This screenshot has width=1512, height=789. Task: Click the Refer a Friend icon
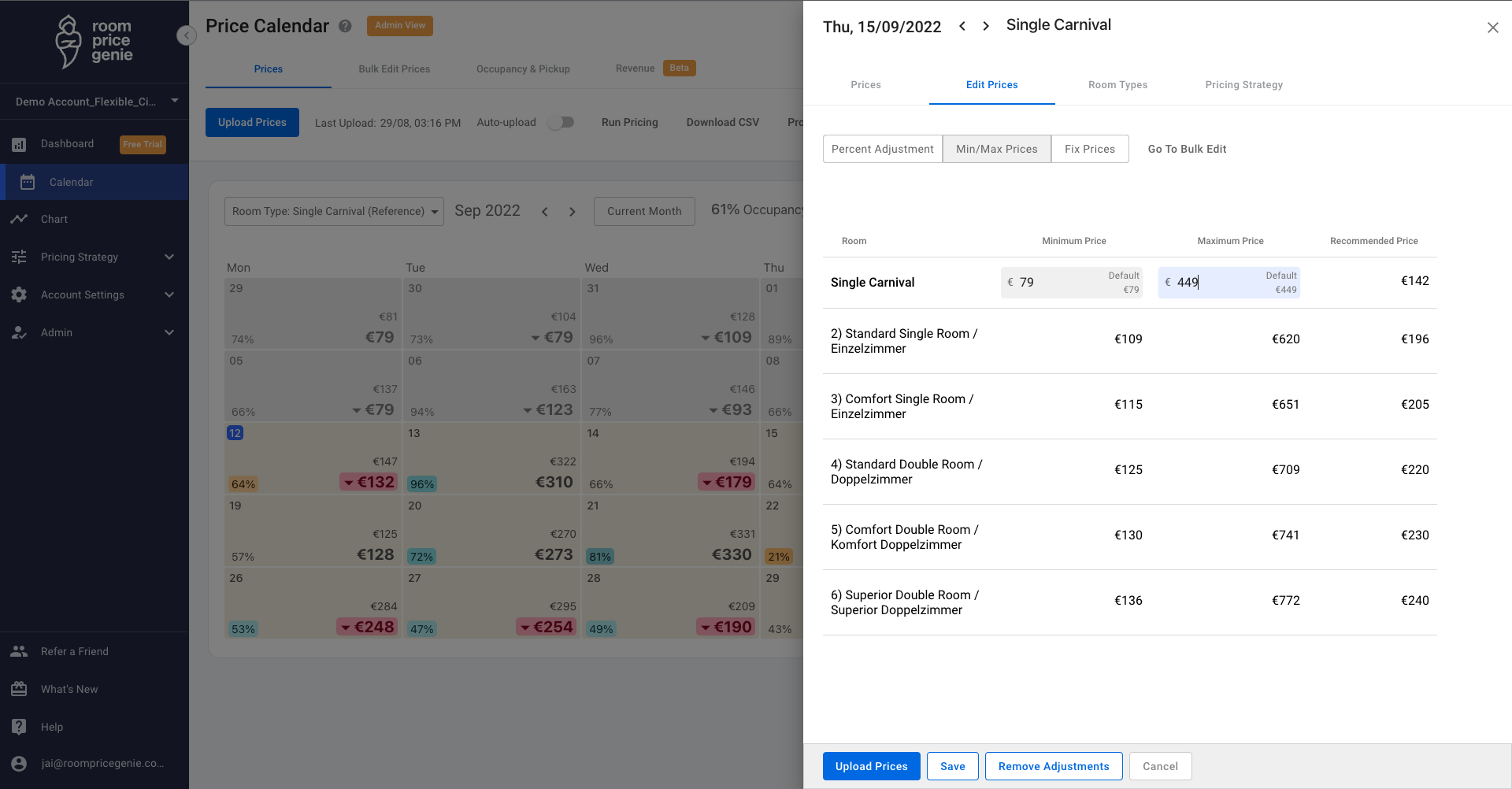point(19,651)
